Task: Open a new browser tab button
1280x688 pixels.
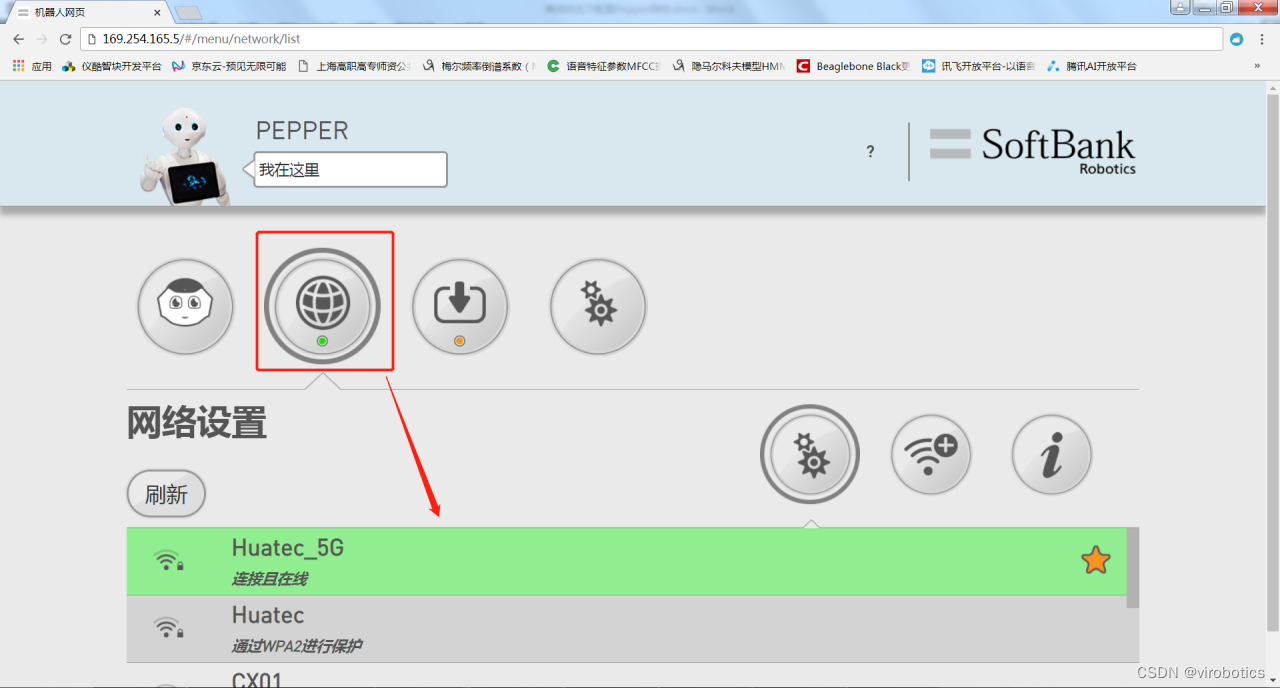Action: [187, 12]
